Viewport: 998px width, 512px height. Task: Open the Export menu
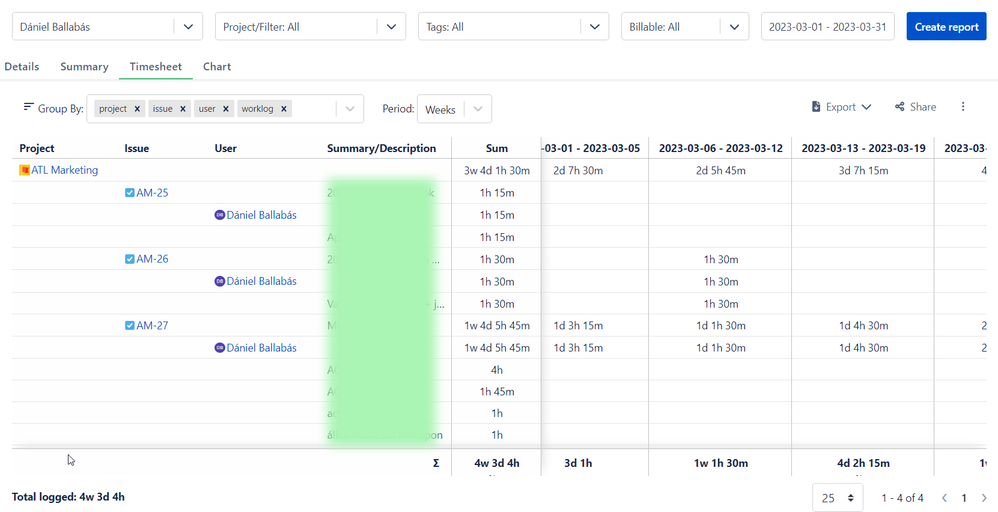[x=841, y=107]
